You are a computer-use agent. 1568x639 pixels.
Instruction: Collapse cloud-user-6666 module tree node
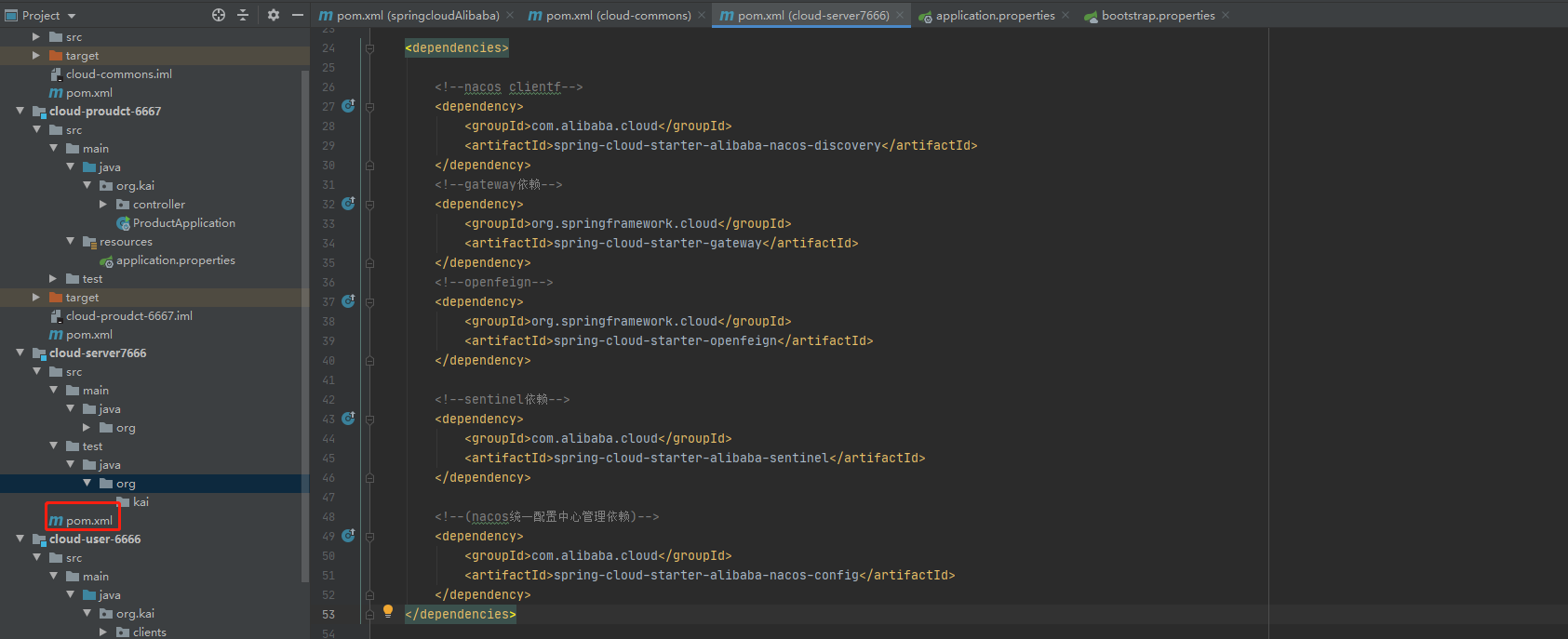click(x=20, y=539)
